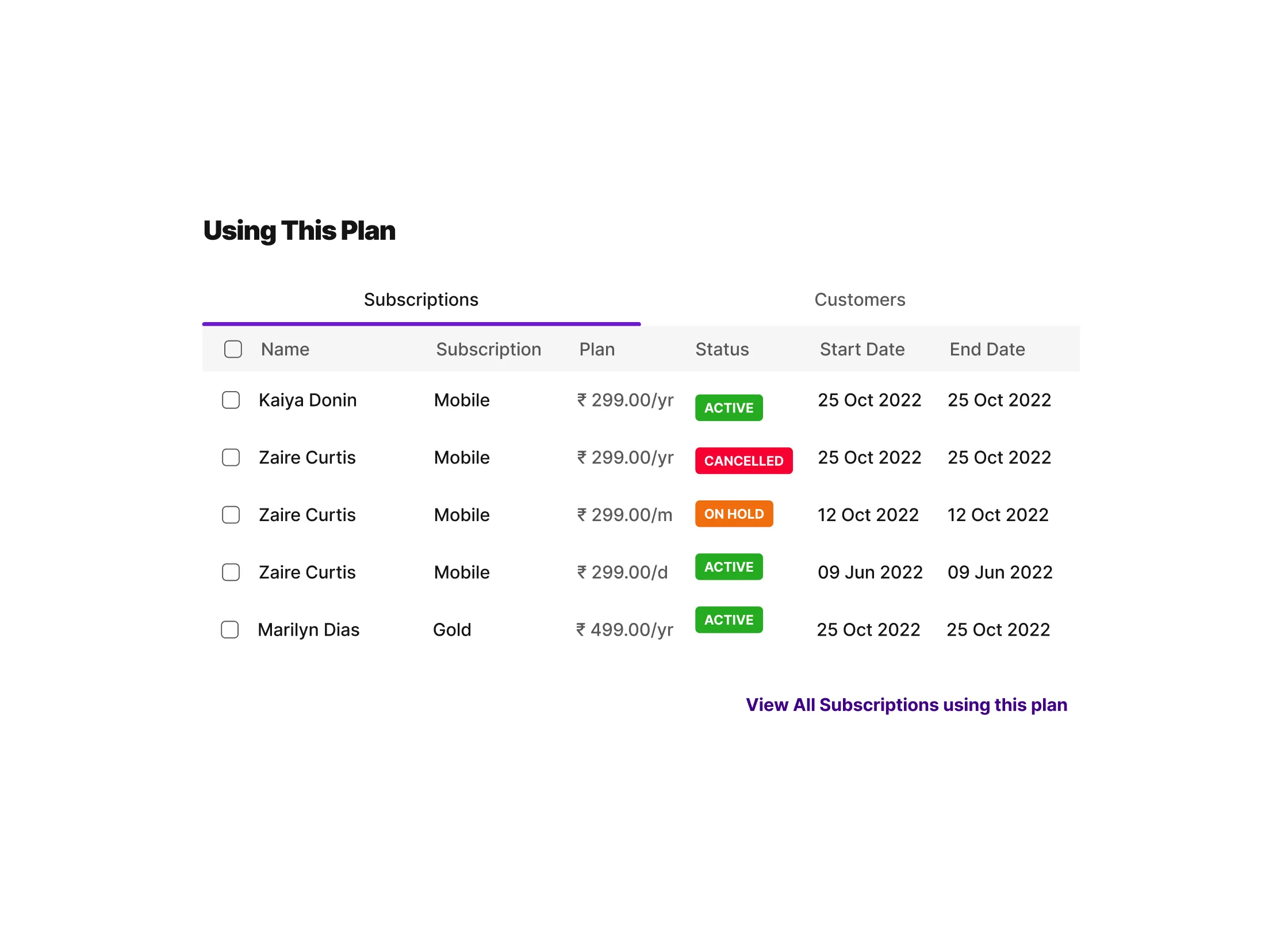Sort by the Name column header
The height and width of the screenshot is (926, 1288).
point(285,349)
